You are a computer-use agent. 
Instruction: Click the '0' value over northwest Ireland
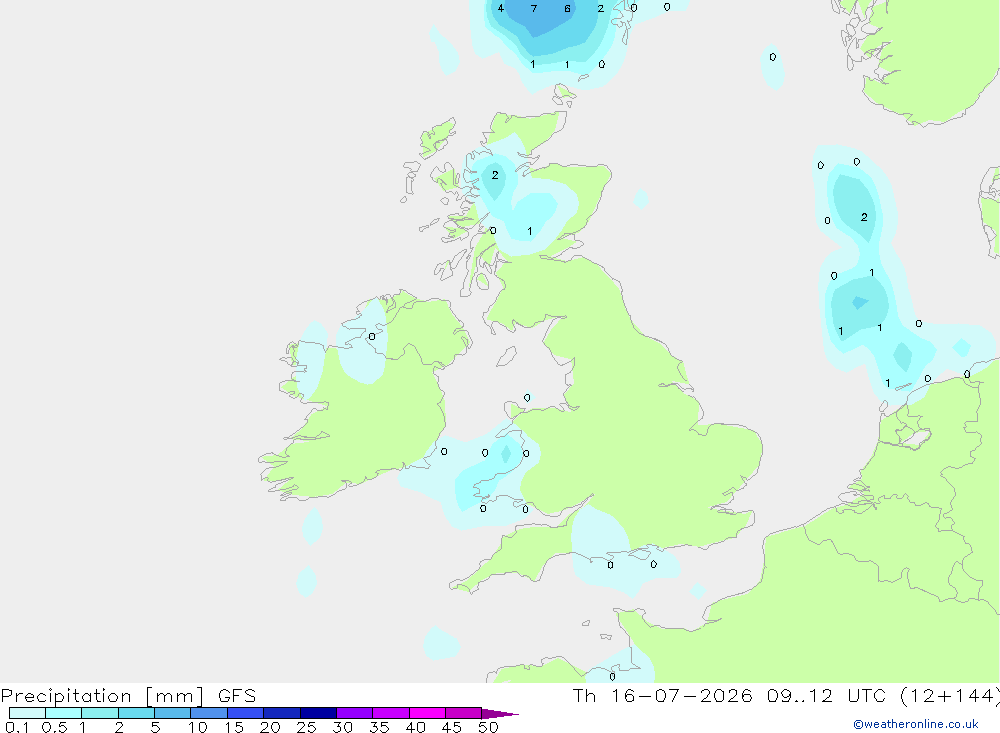click(x=372, y=336)
